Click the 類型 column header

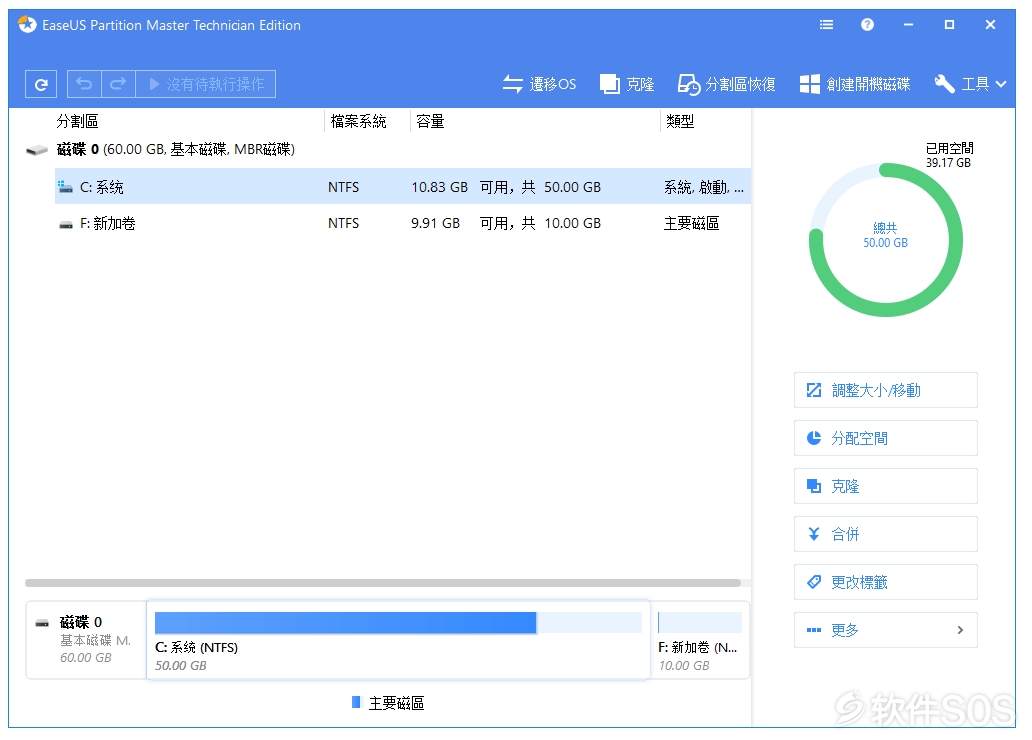[680, 122]
